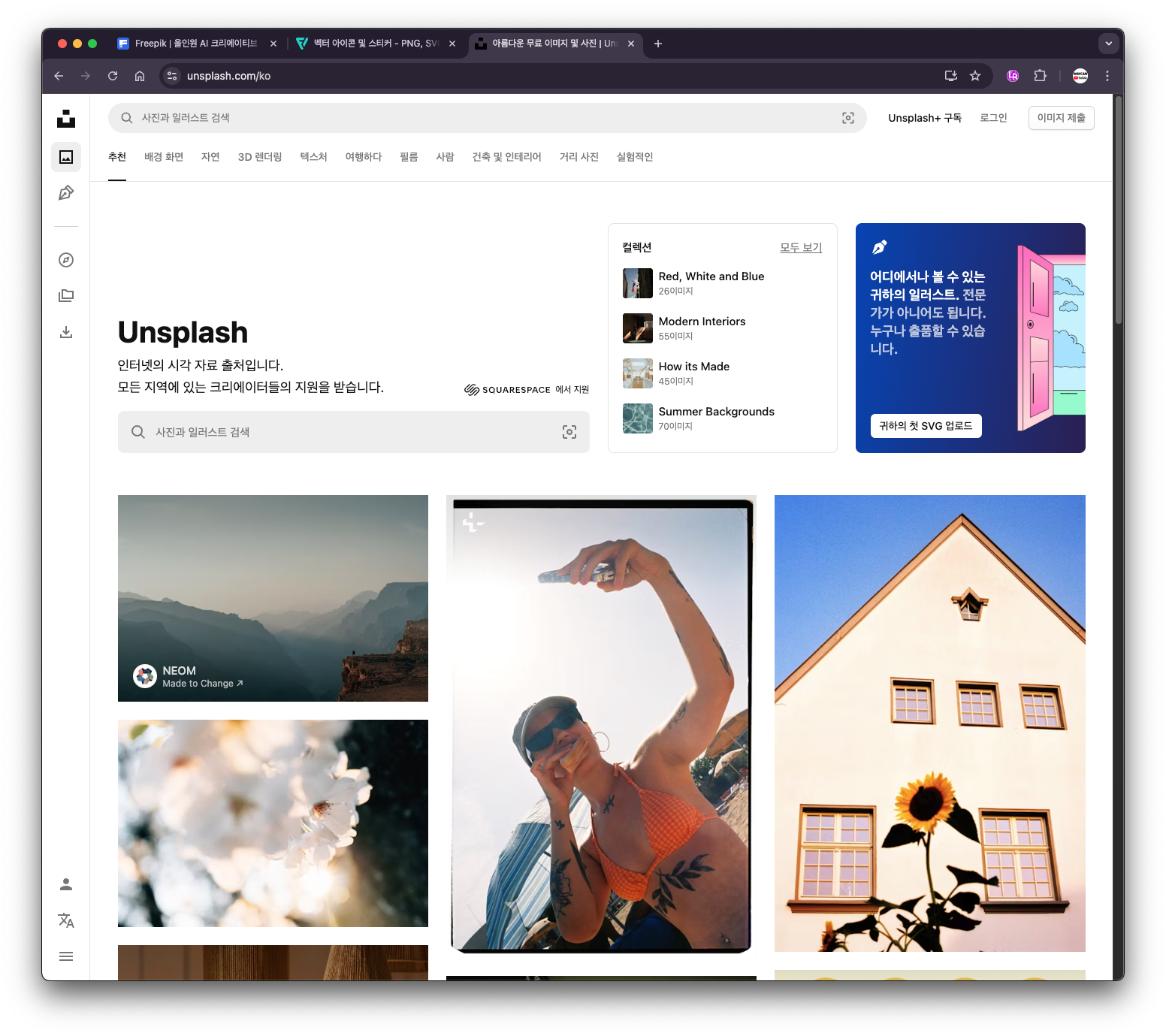Open the sunflower house photo
1166x1036 pixels.
(929, 723)
